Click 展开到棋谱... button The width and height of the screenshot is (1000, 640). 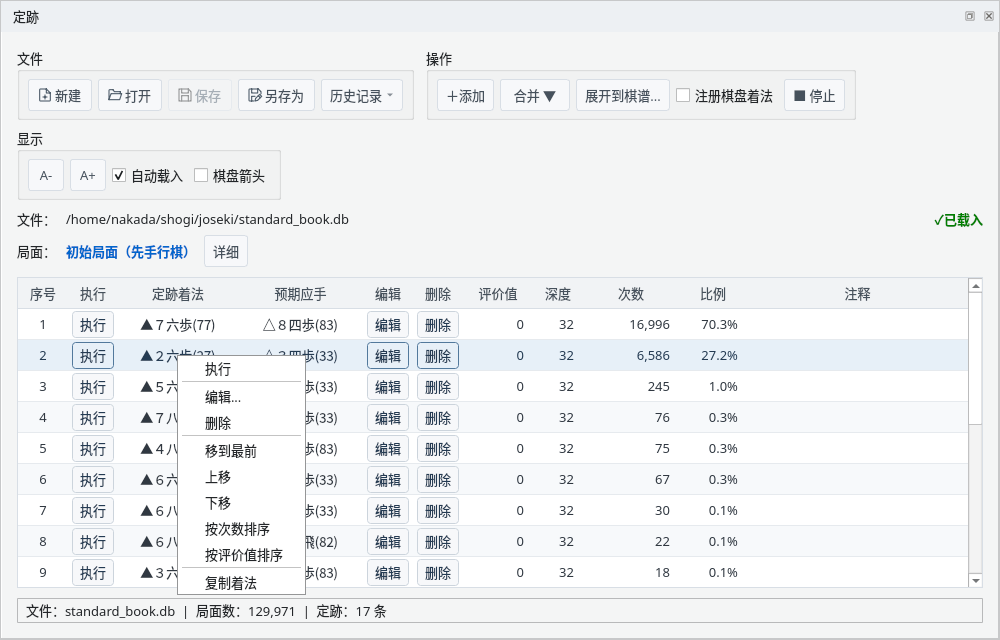[x=622, y=96]
